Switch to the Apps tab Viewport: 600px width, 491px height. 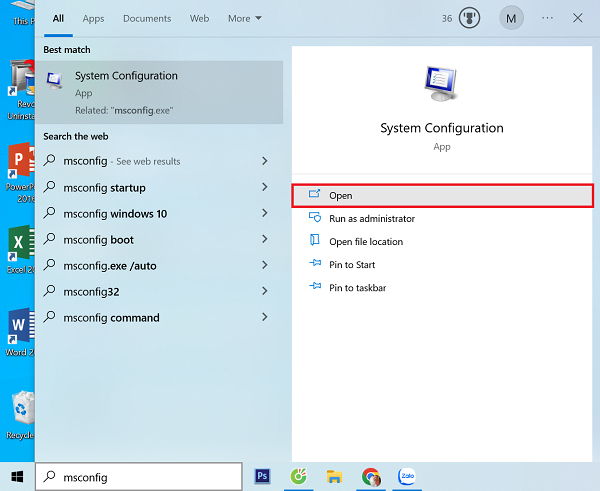[93, 18]
